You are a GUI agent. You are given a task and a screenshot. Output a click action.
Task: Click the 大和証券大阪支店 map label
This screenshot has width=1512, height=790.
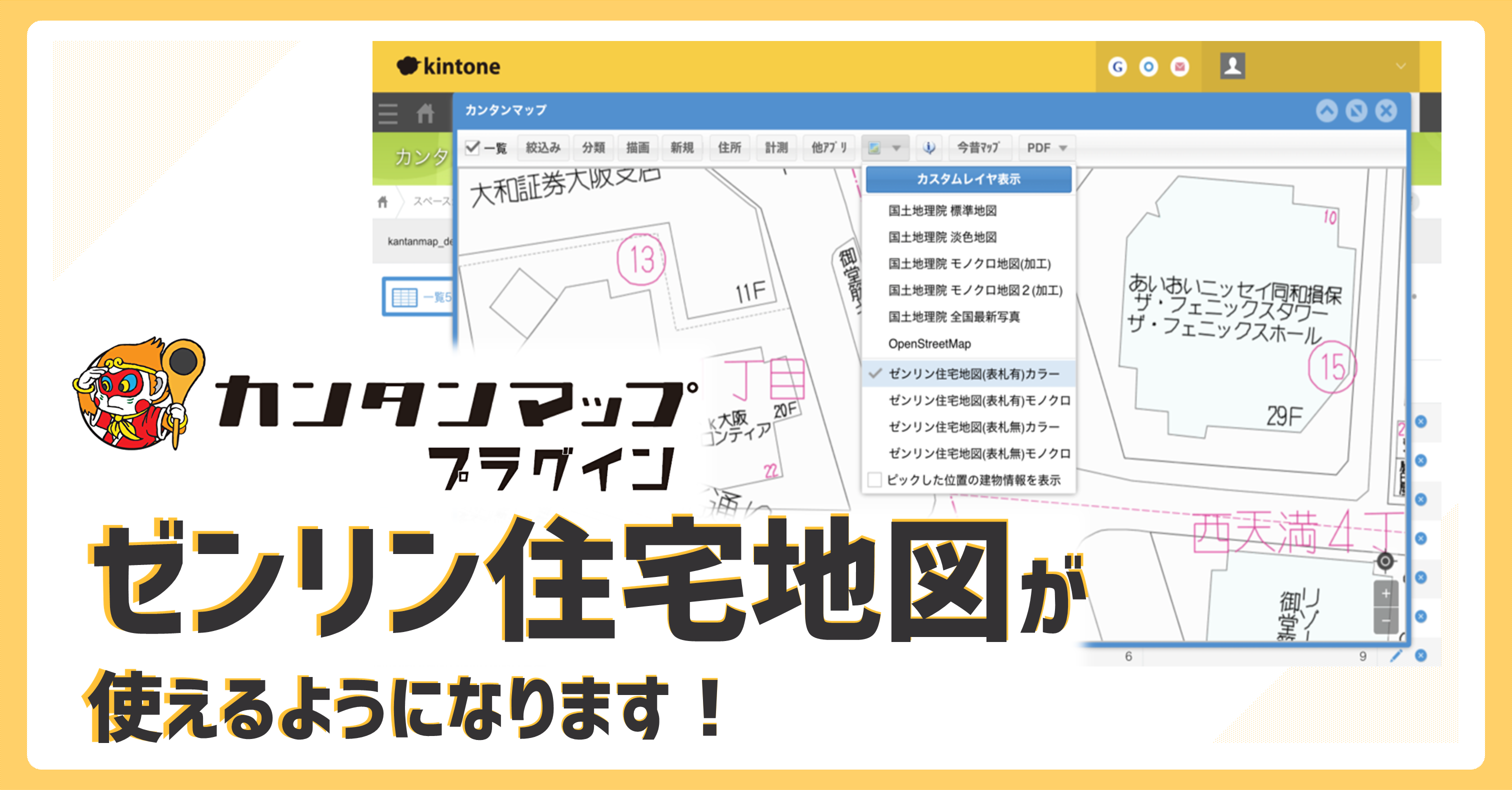point(565,186)
